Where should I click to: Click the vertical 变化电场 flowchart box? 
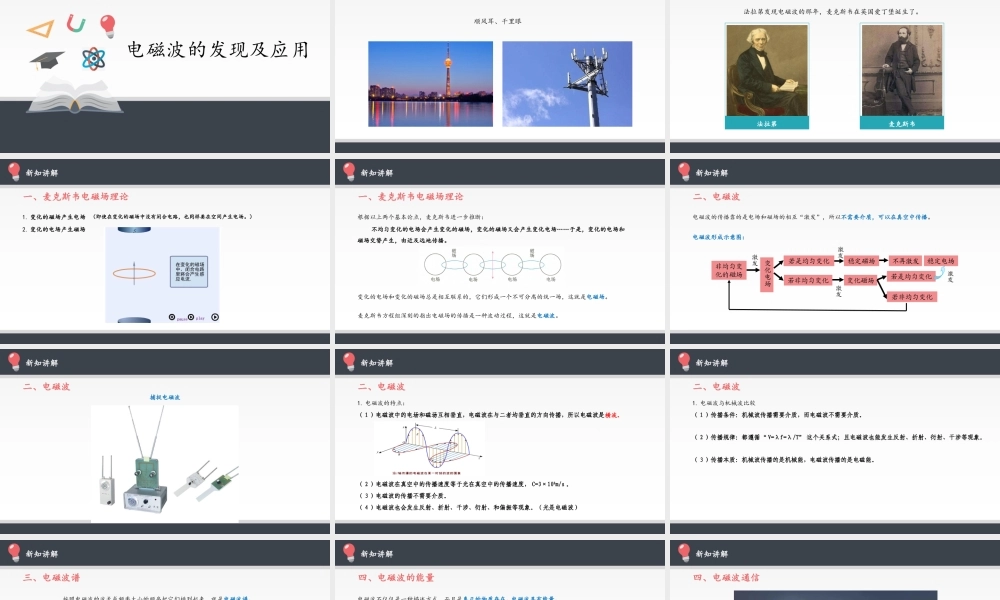[767, 274]
